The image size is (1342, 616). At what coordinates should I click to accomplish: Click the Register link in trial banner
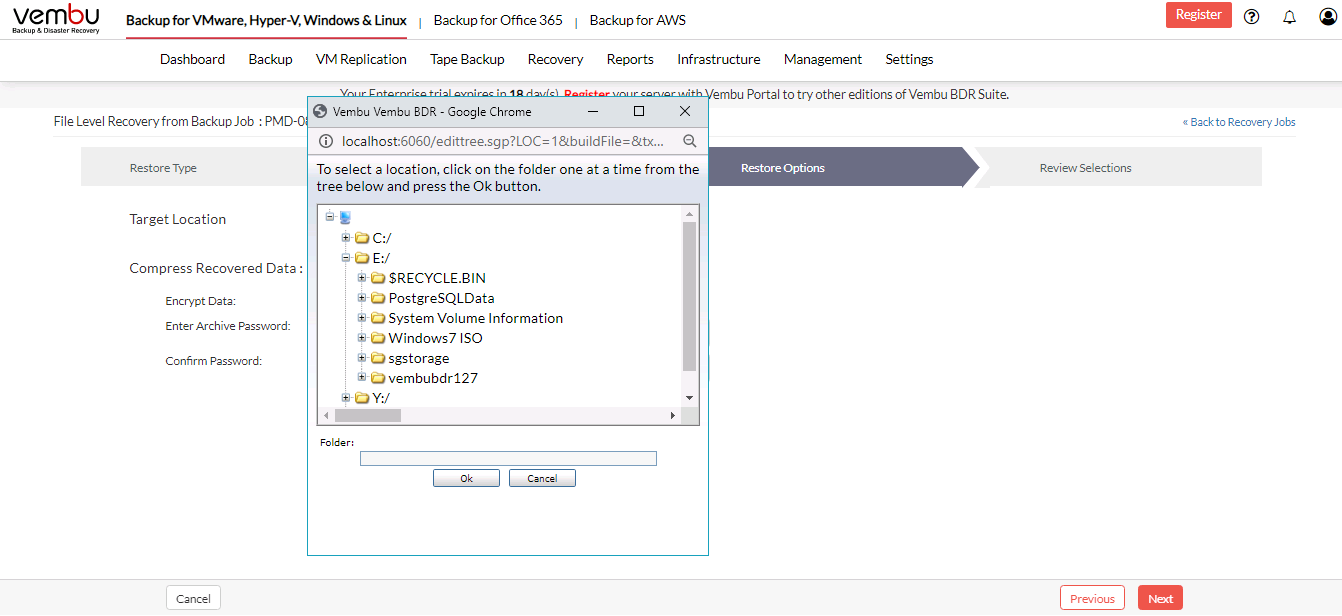[587, 95]
